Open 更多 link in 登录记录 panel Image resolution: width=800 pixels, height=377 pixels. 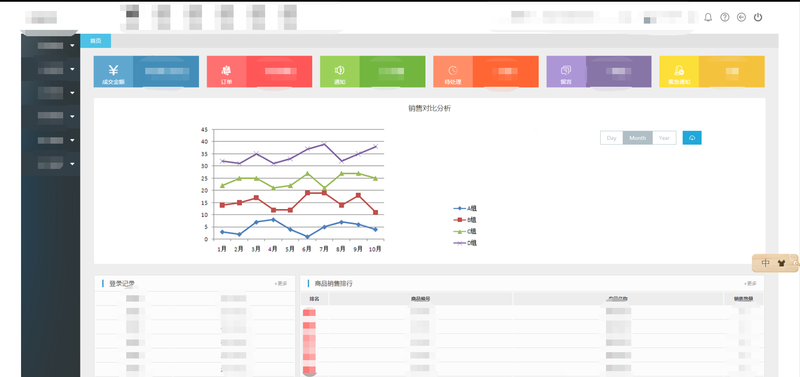(281, 284)
